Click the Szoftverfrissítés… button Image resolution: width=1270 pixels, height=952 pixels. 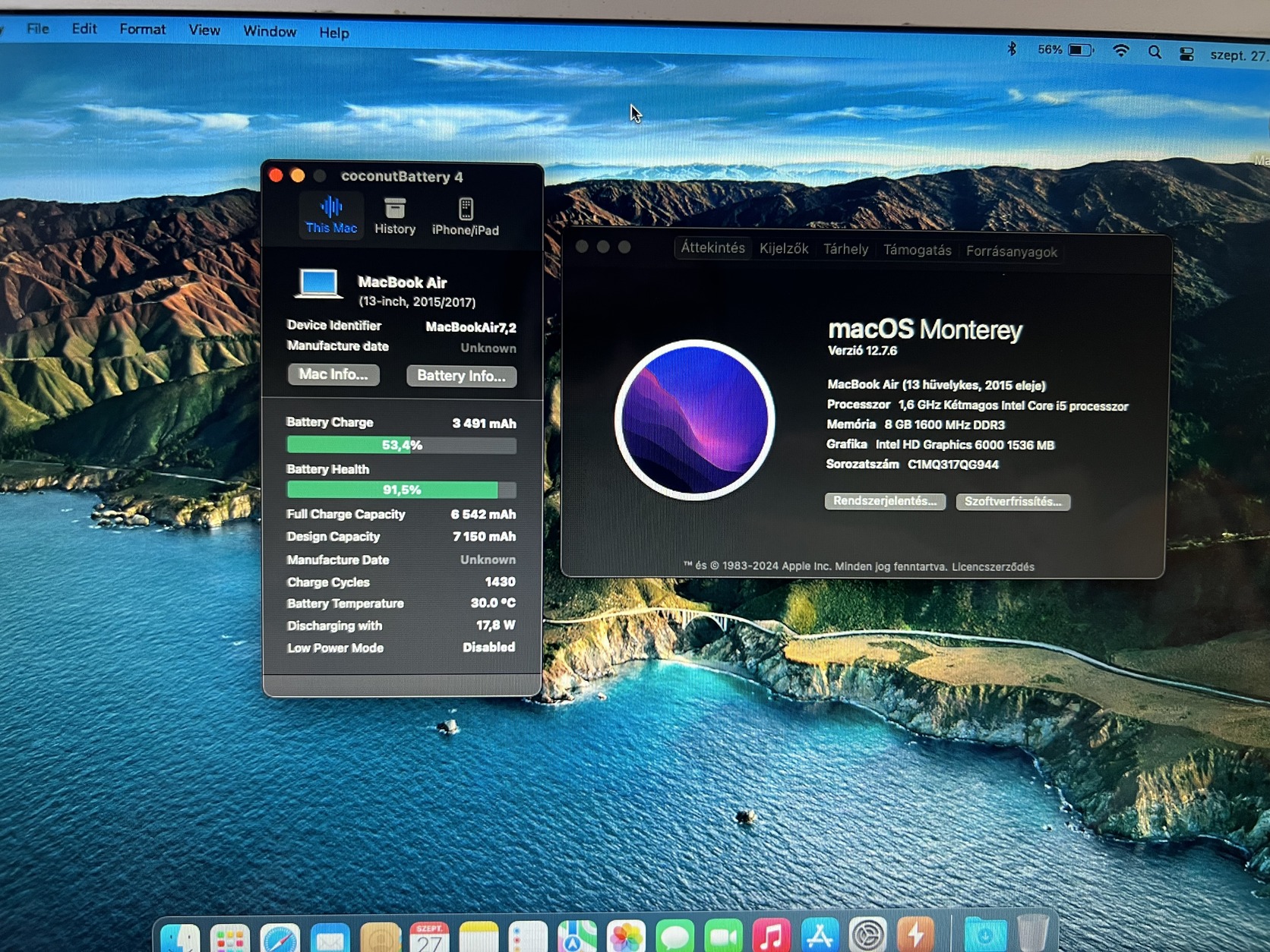click(x=1013, y=502)
